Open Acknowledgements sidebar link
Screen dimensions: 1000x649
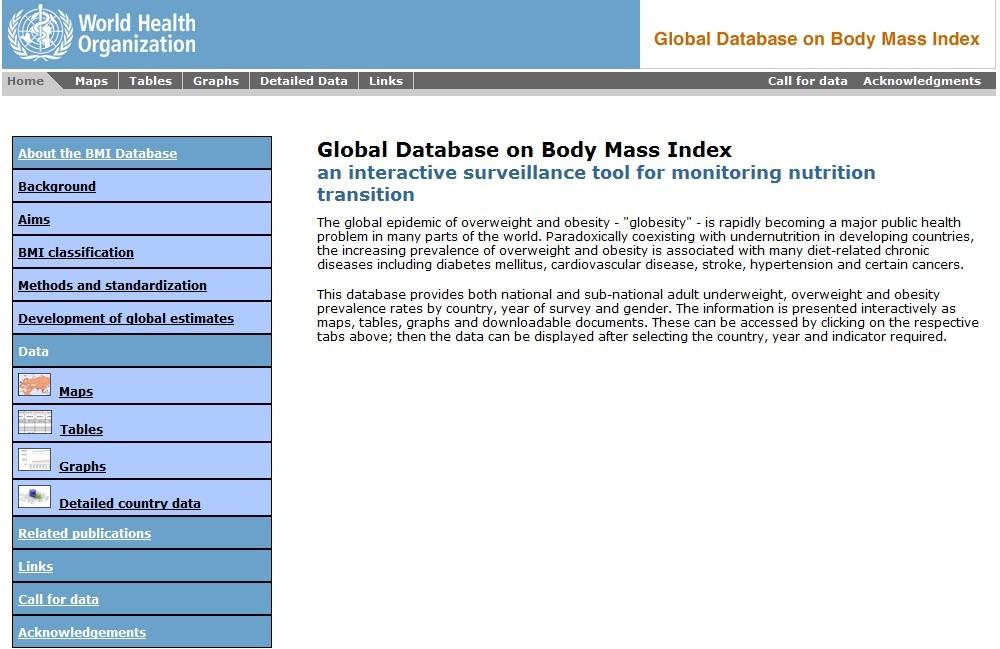pos(82,633)
